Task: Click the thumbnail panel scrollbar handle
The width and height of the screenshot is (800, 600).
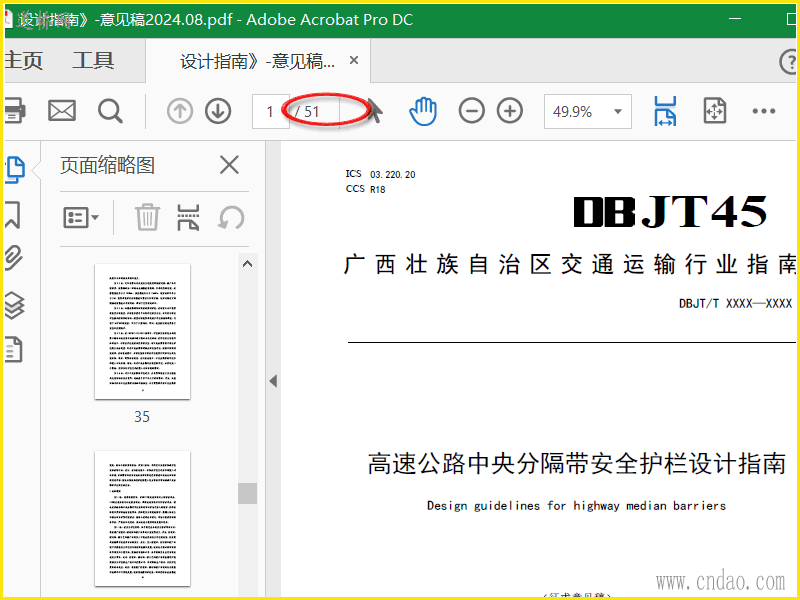Action: pos(247,493)
